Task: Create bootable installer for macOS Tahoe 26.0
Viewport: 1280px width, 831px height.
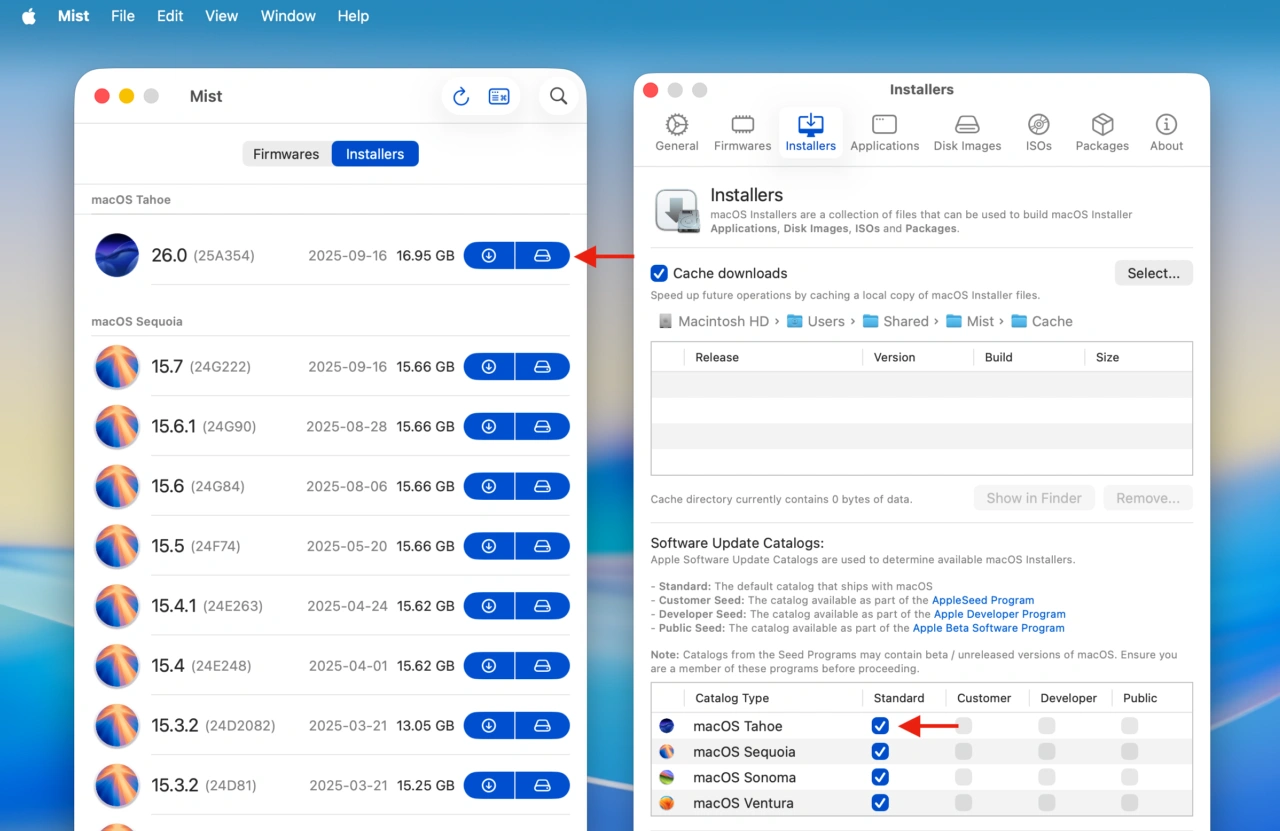Action: [542, 256]
